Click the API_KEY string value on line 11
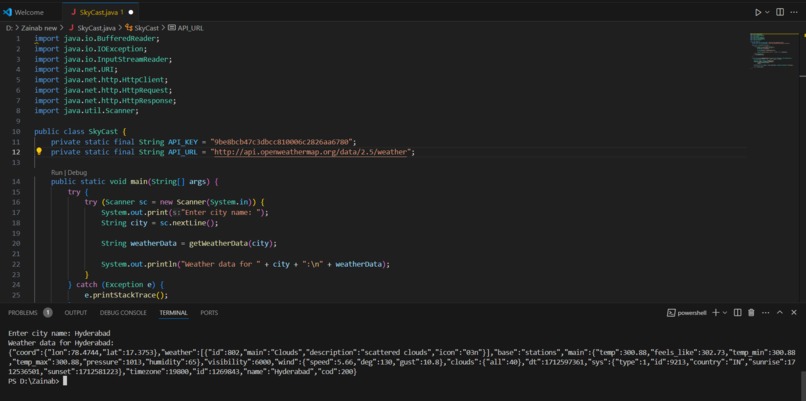This screenshot has width=806, height=401. 283,142
